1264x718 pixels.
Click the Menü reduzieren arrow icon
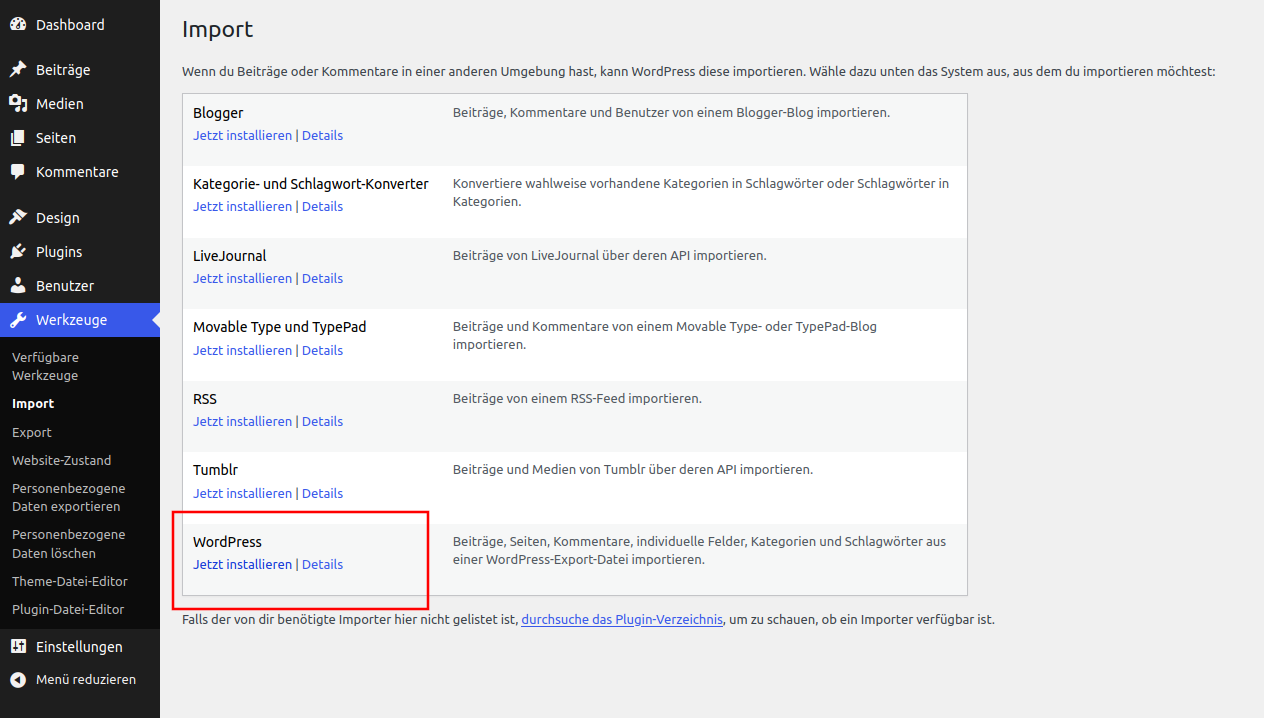(x=18, y=679)
